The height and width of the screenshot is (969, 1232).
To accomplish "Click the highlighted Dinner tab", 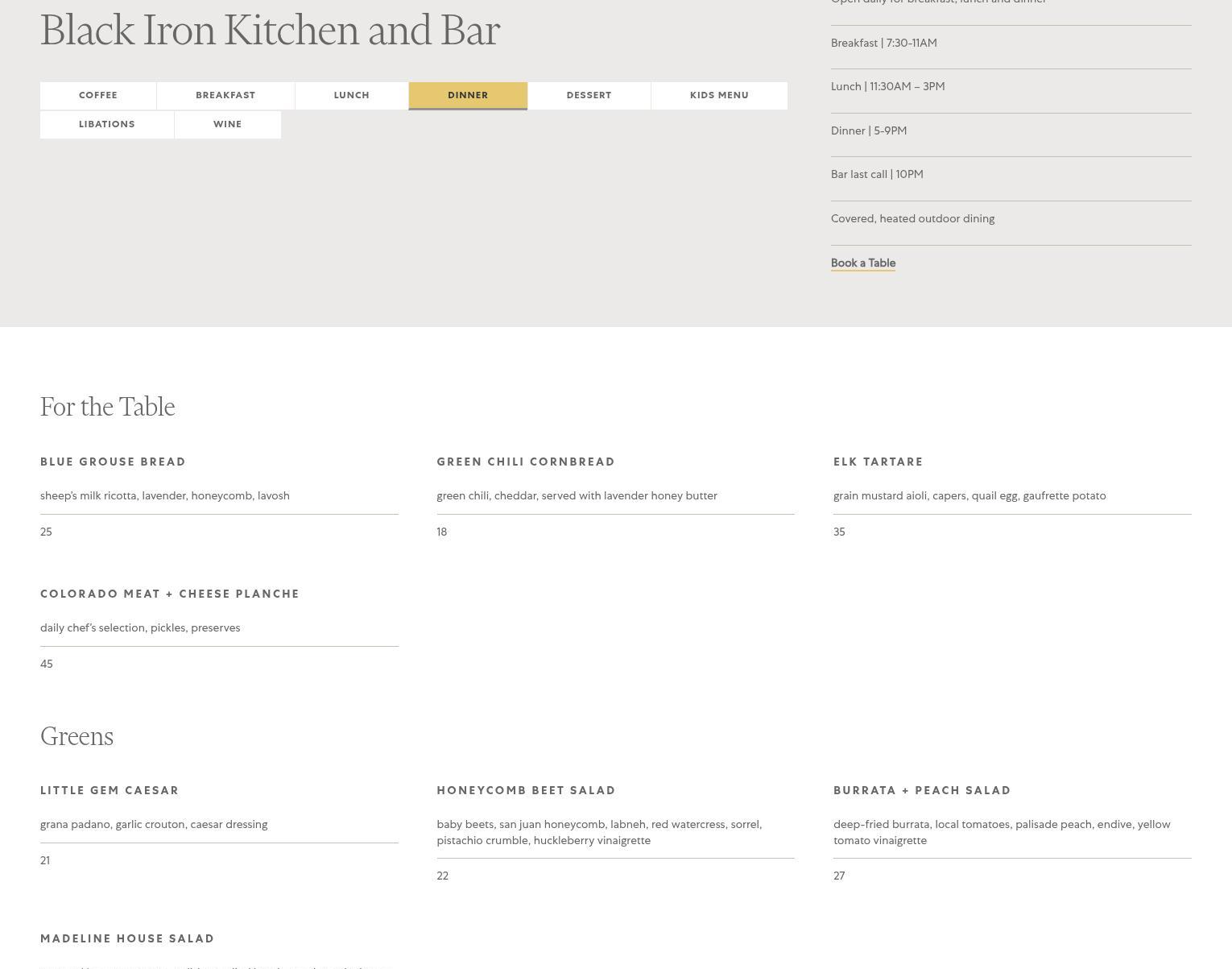I will pos(468,95).
